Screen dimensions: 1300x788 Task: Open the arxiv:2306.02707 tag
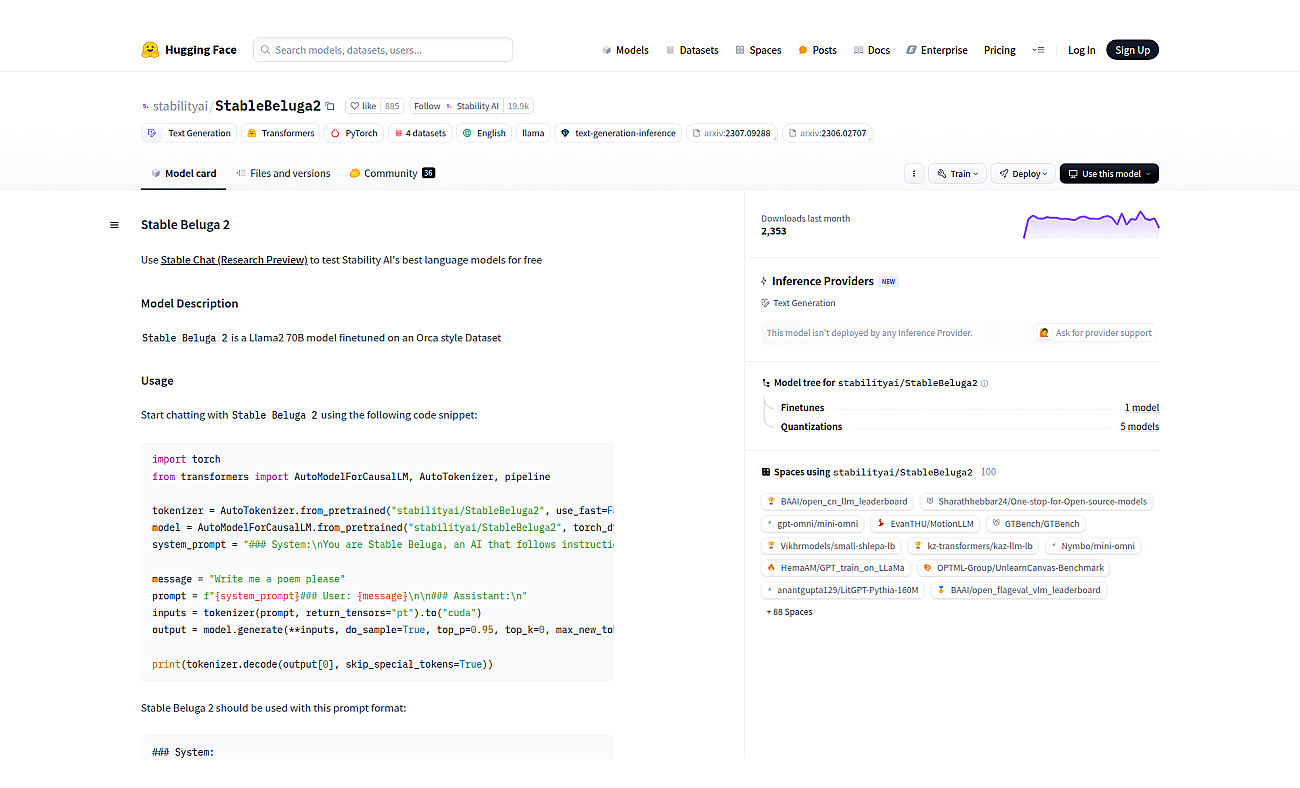point(827,133)
